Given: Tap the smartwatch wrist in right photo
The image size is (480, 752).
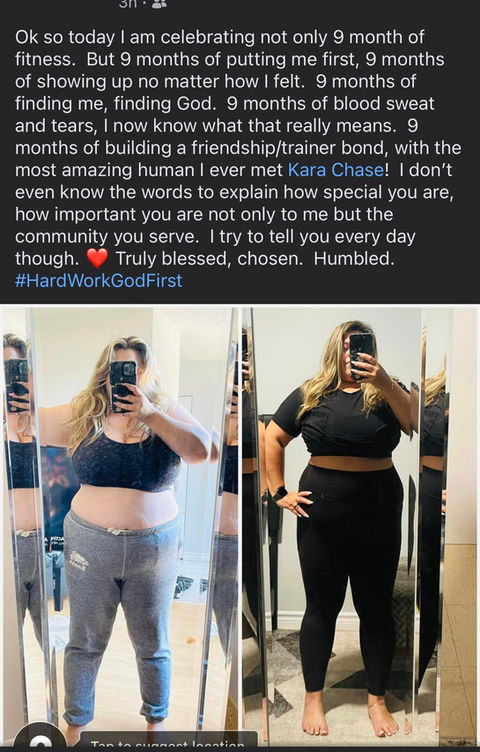Looking at the screenshot, I should pyautogui.click(x=280, y=494).
